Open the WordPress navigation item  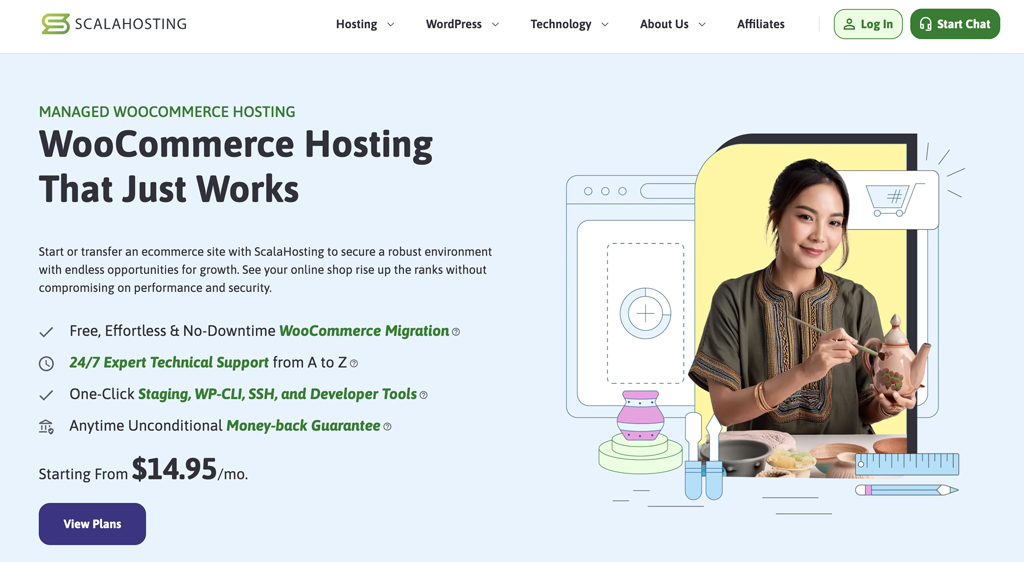454,24
